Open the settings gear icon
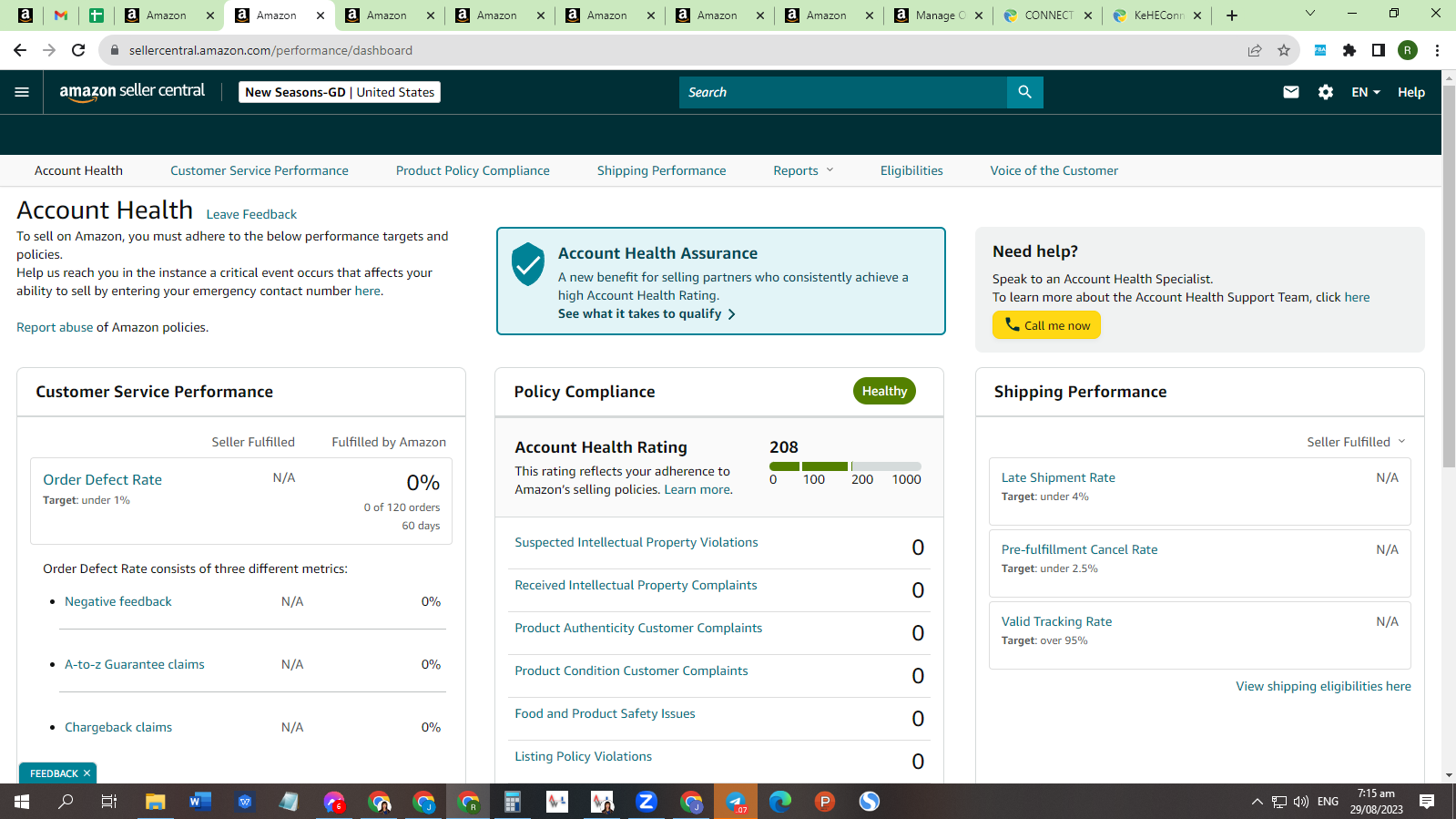 [x=1326, y=92]
